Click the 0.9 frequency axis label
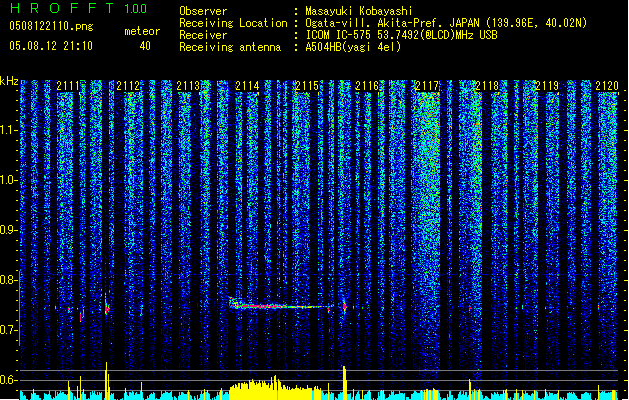This screenshot has height=400, width=629. [7, 230]
